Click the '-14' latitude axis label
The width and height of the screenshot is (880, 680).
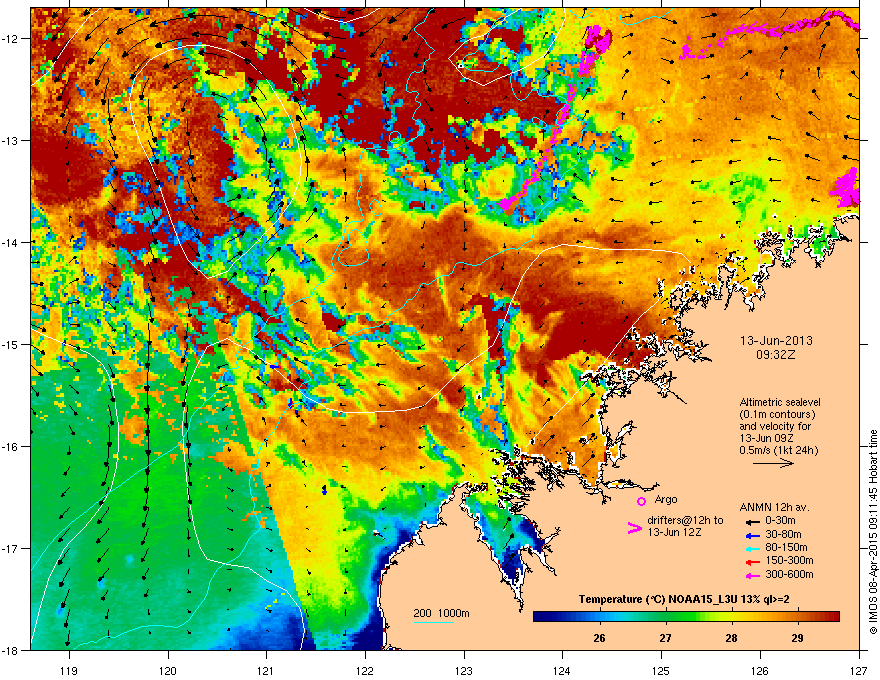(10, 242)
